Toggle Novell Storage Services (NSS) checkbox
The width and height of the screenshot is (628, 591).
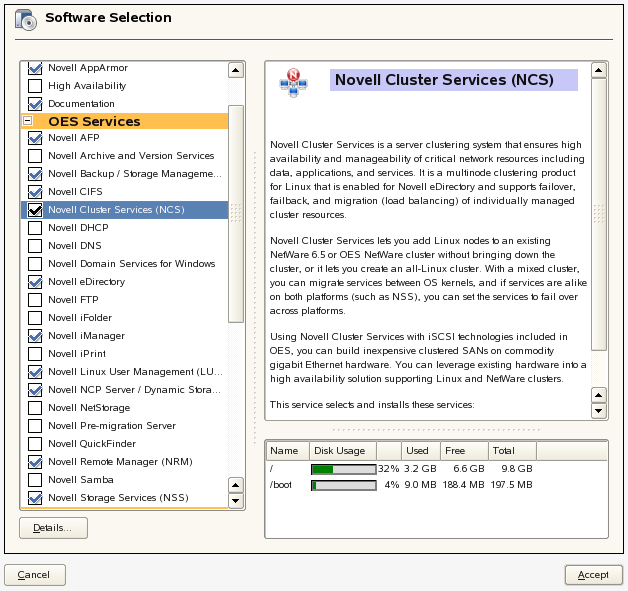[35, 498]
